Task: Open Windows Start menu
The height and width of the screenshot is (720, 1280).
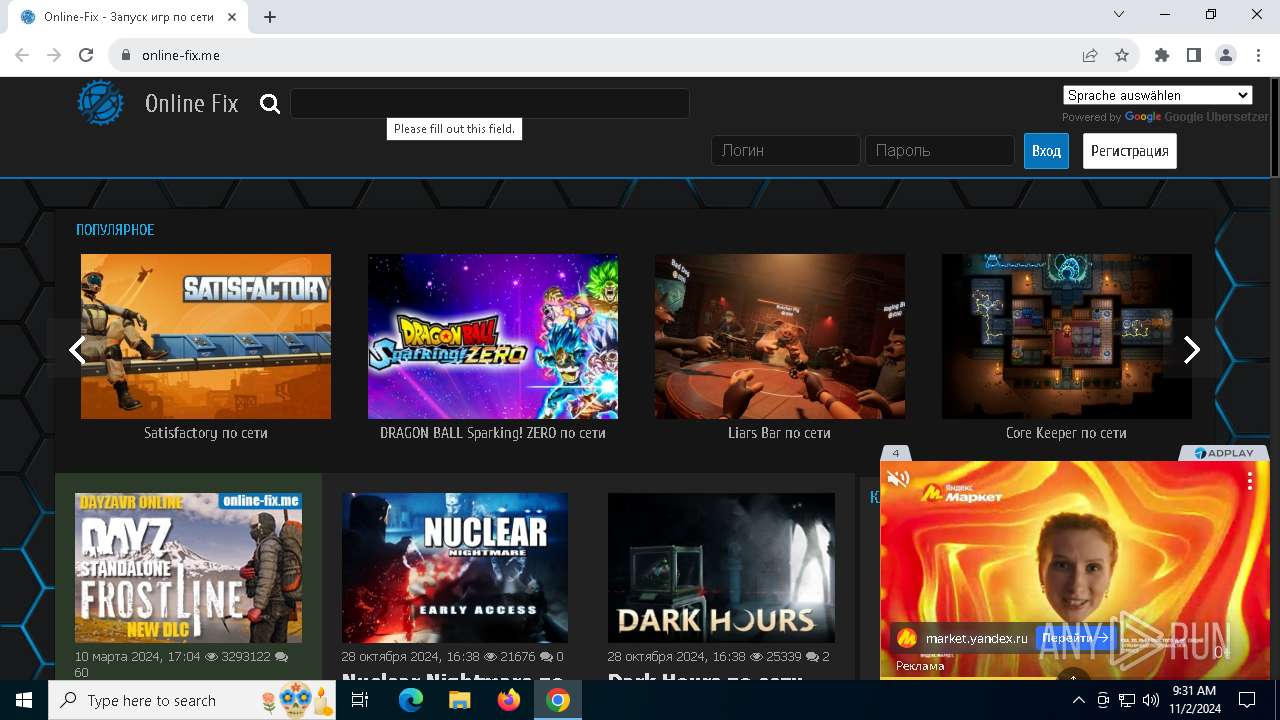Action: [24, 700]
